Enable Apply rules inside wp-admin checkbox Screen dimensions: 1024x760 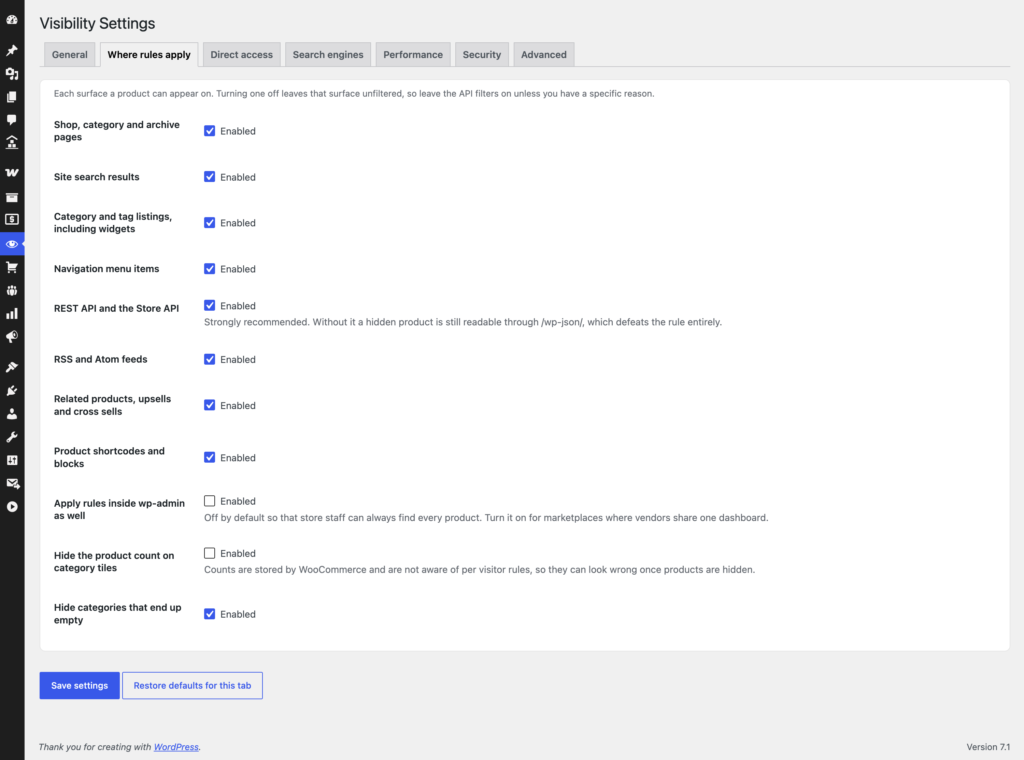(210, 501)
